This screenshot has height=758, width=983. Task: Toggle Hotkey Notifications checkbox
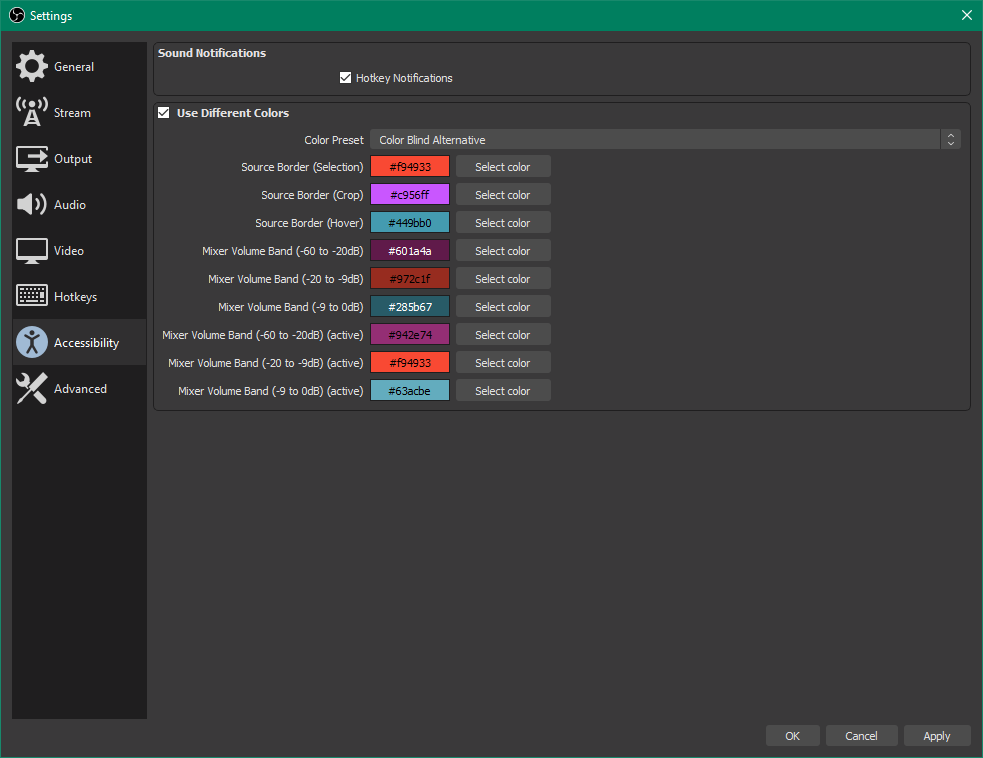pos(345,77)
